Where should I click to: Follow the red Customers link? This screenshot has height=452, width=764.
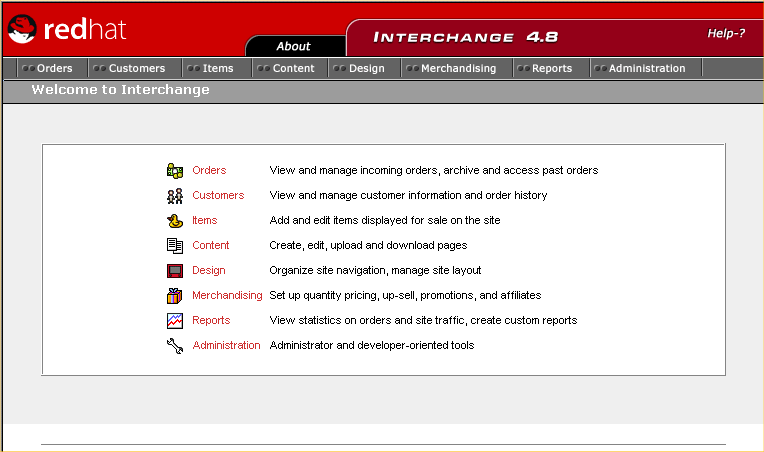(x=218, y=195)
